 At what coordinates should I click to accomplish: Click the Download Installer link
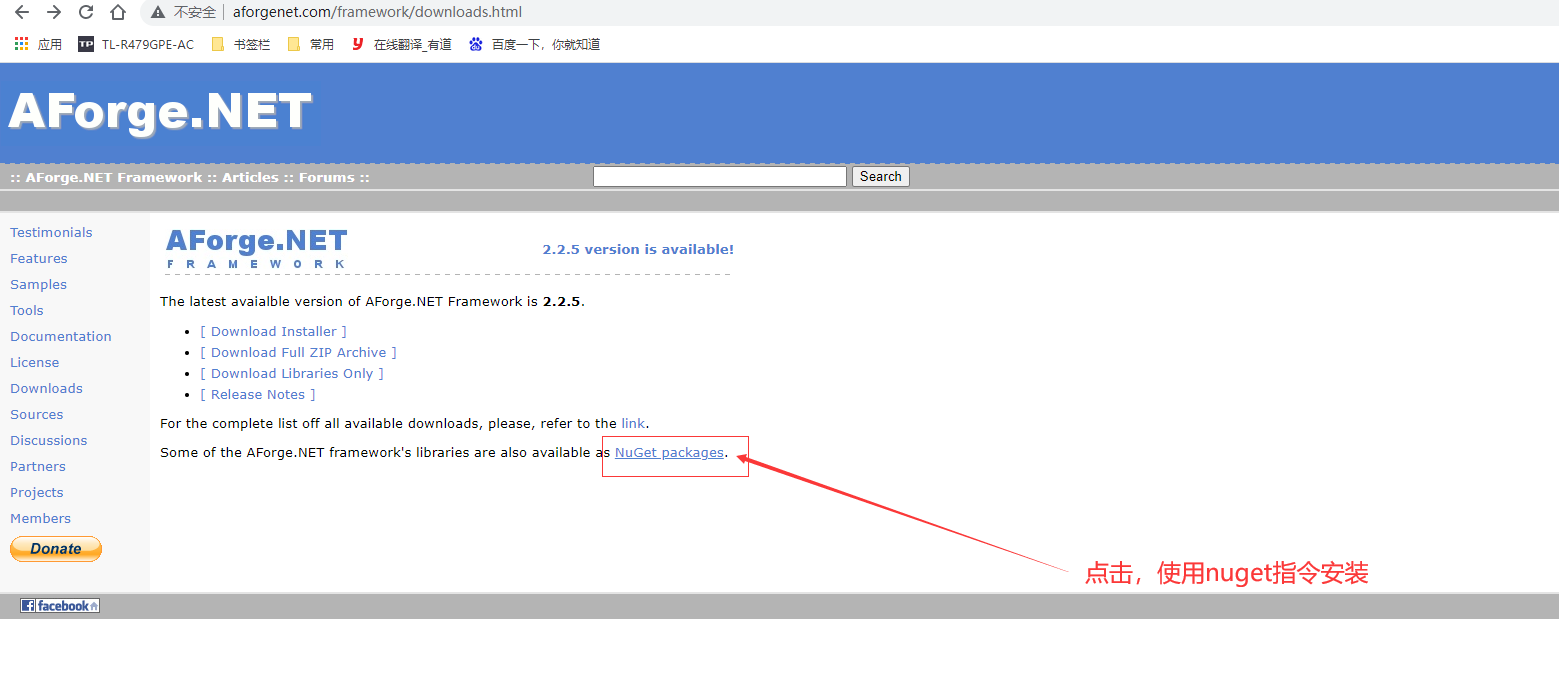pos(273,331)
